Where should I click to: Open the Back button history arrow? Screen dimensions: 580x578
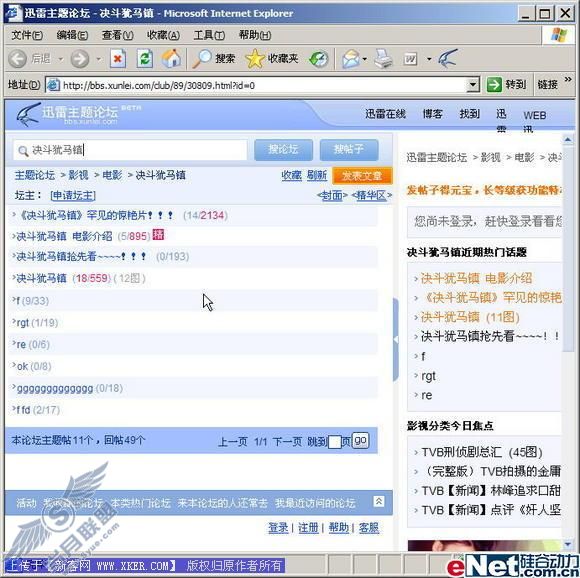coord(61,59)
